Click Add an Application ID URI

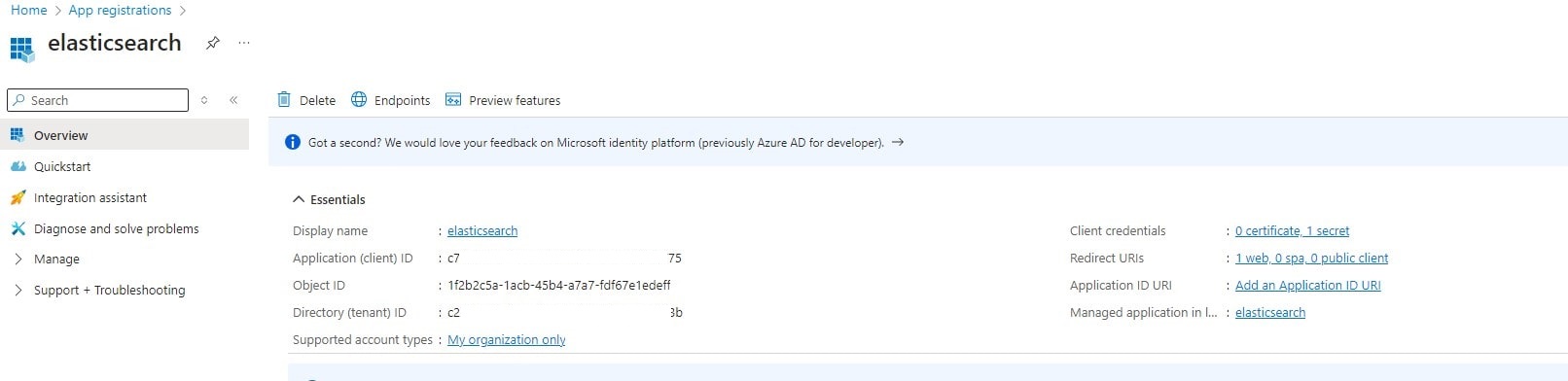click(1308, 285)
